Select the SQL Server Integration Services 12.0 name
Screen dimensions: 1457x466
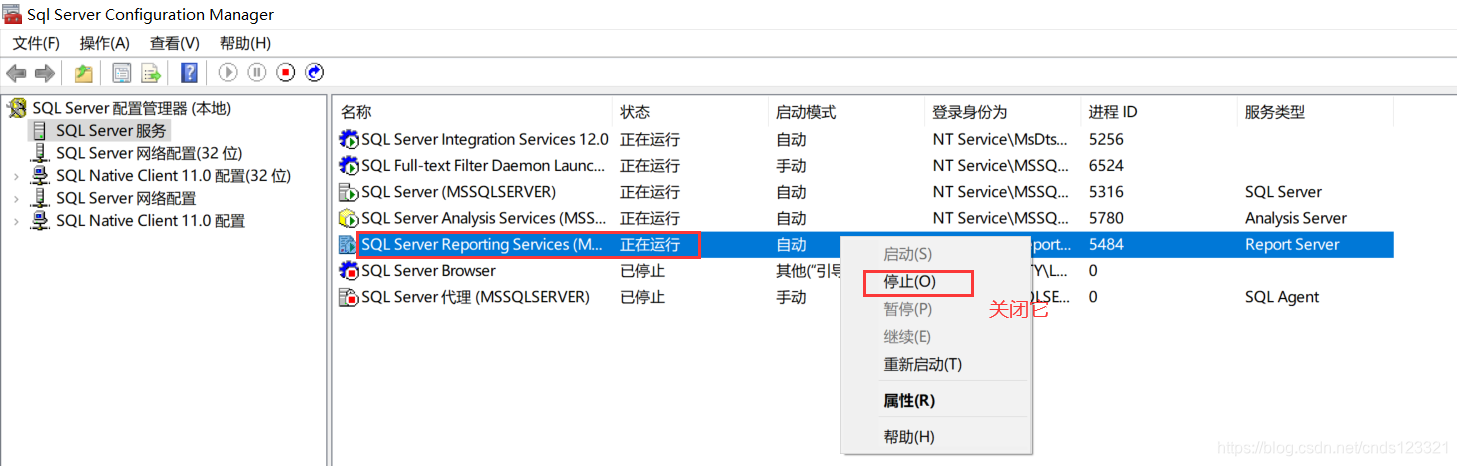coord(485,140)
